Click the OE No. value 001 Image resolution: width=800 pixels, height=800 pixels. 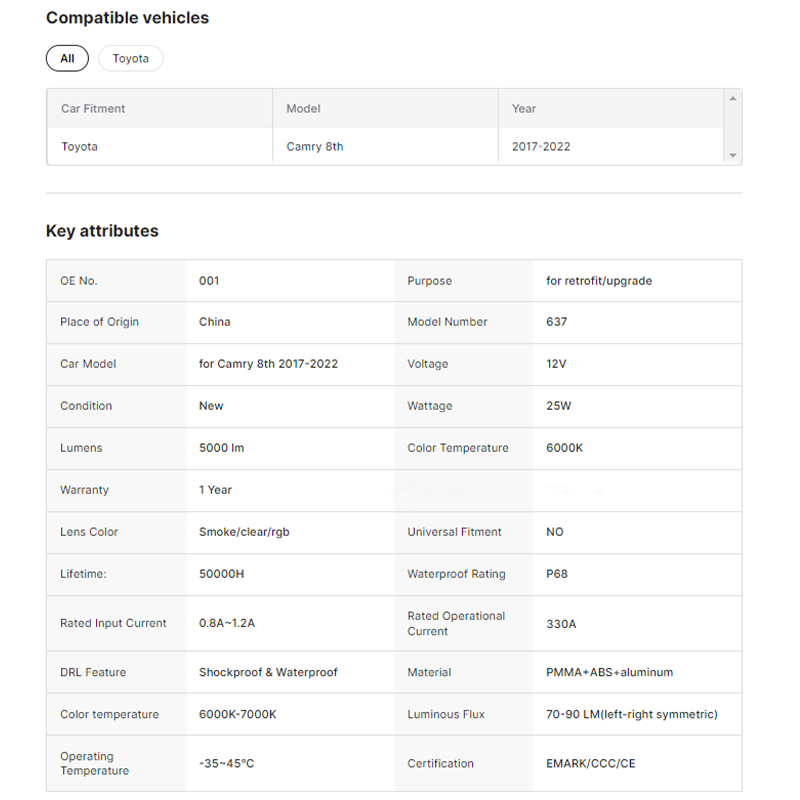coord(209,281)
